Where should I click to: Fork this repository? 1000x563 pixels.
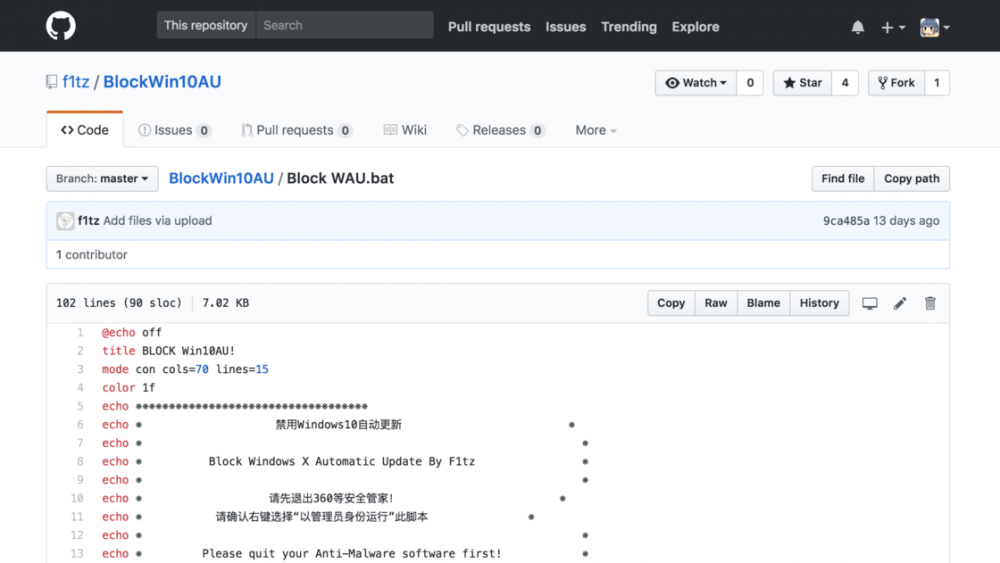(x=896, y=83)
